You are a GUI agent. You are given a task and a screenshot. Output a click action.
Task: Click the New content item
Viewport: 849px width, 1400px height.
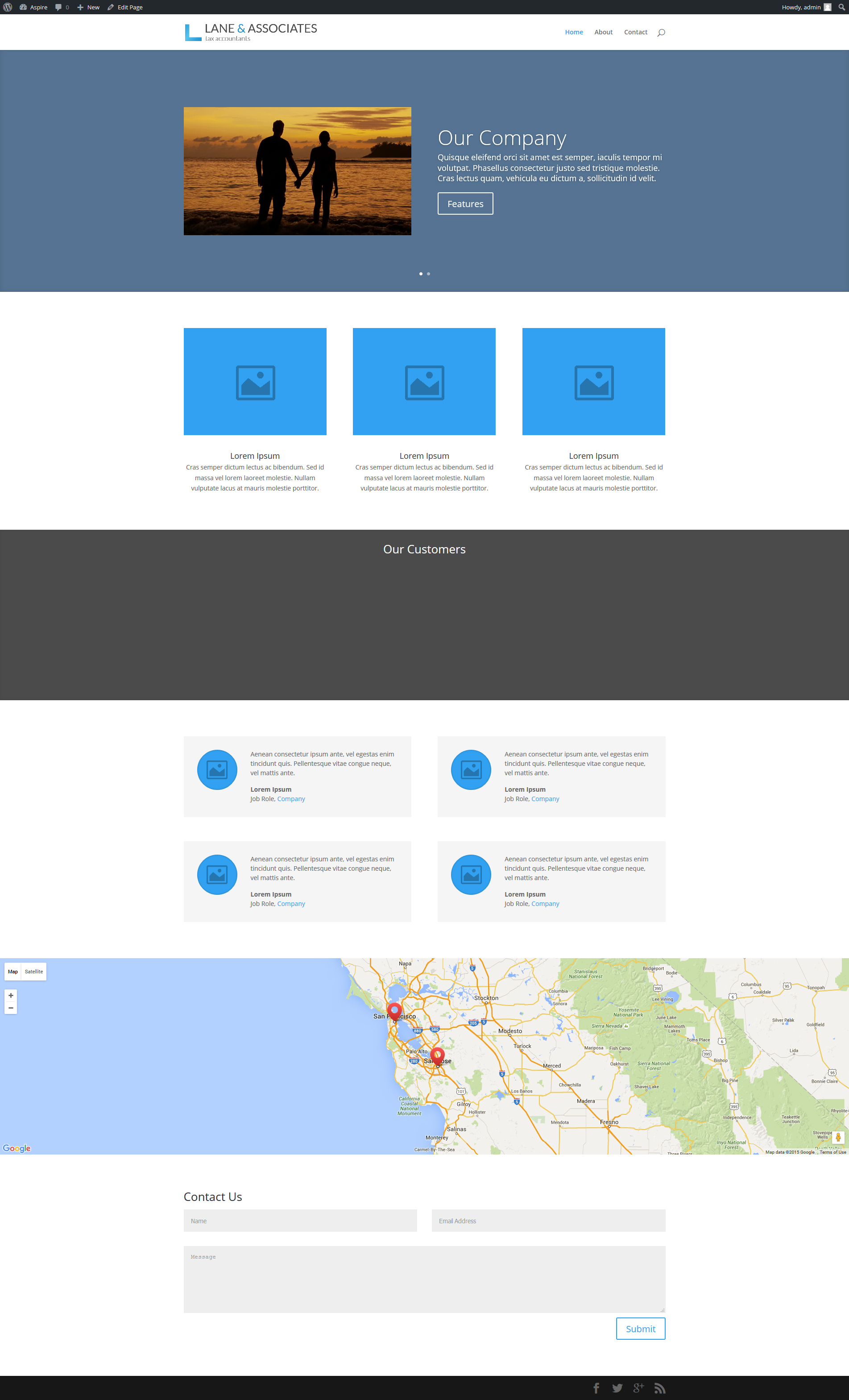tap(89, 8)
